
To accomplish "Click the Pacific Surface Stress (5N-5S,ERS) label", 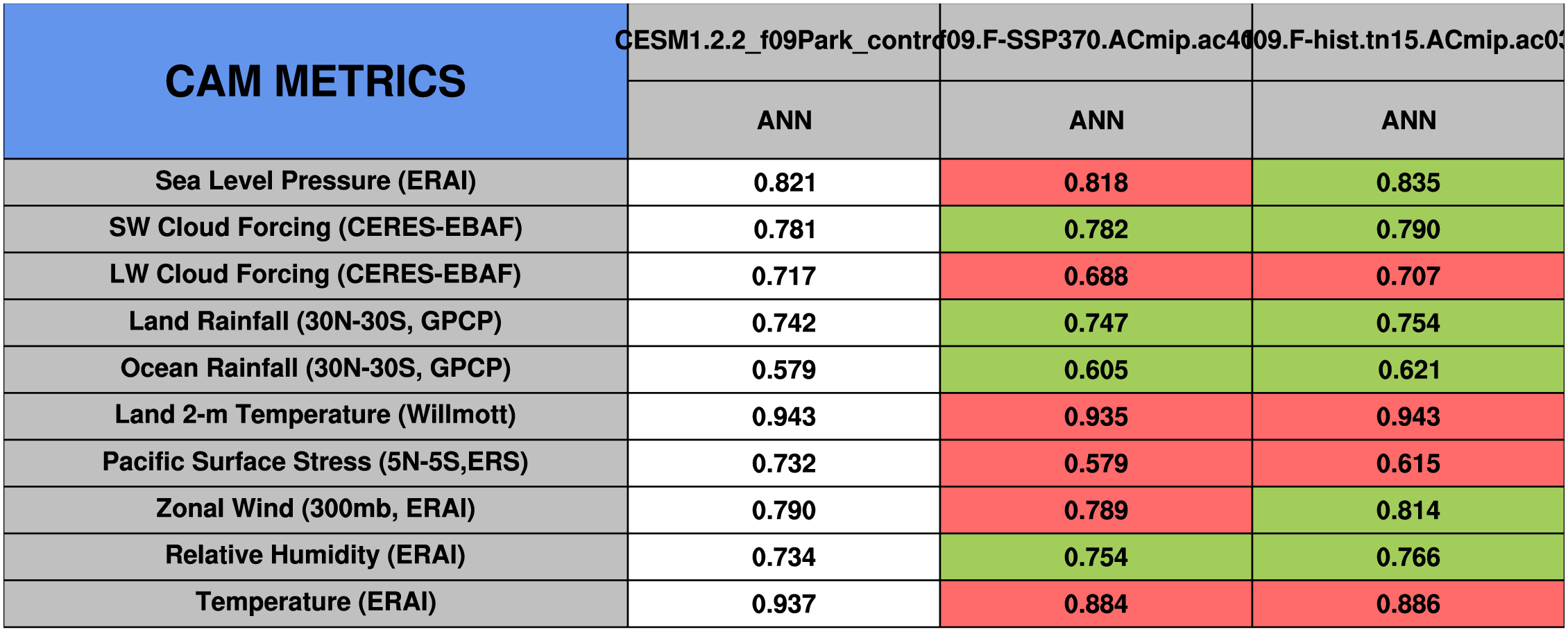I will [x=316, y=462].
